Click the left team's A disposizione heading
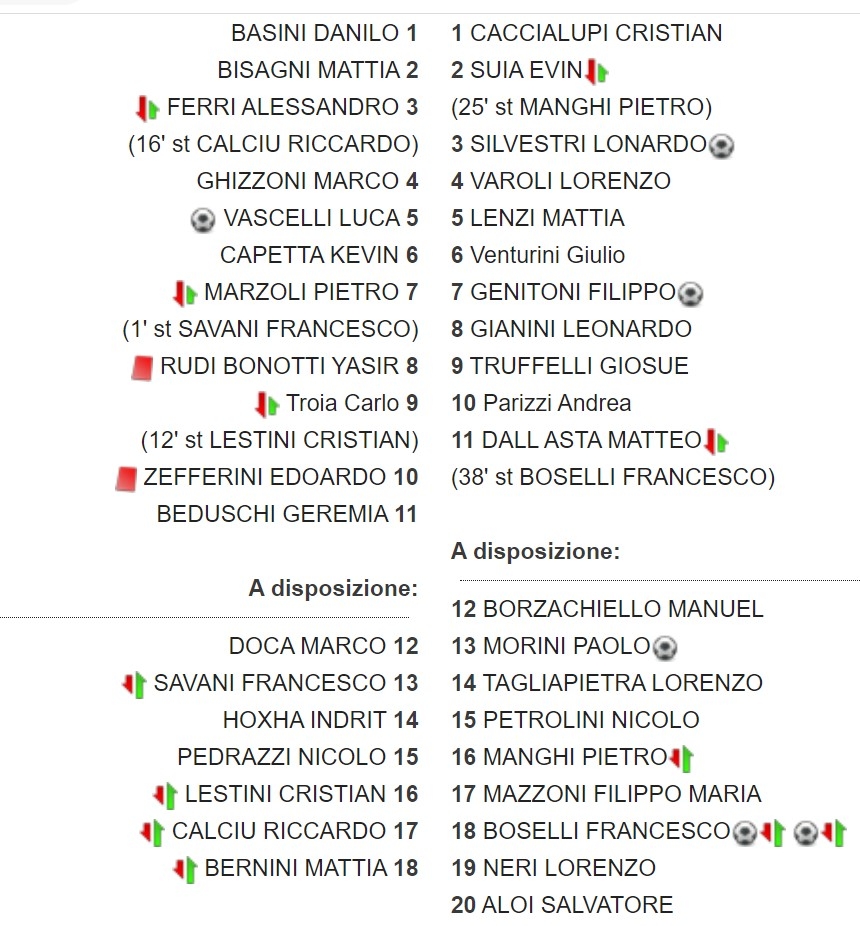Screen dimensions: 860x926 click(x=333, y=588)
